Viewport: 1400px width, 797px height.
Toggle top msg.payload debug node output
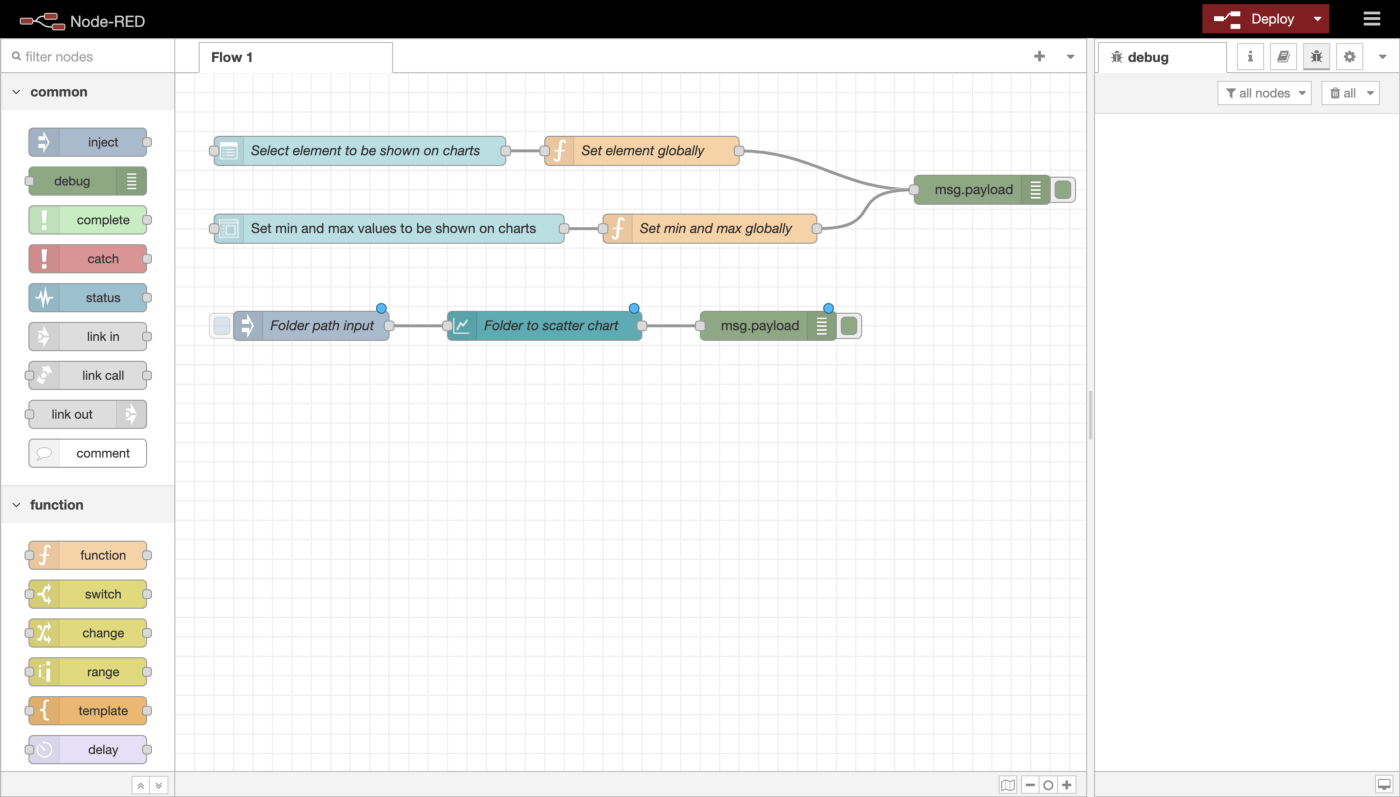(1063, 190)
